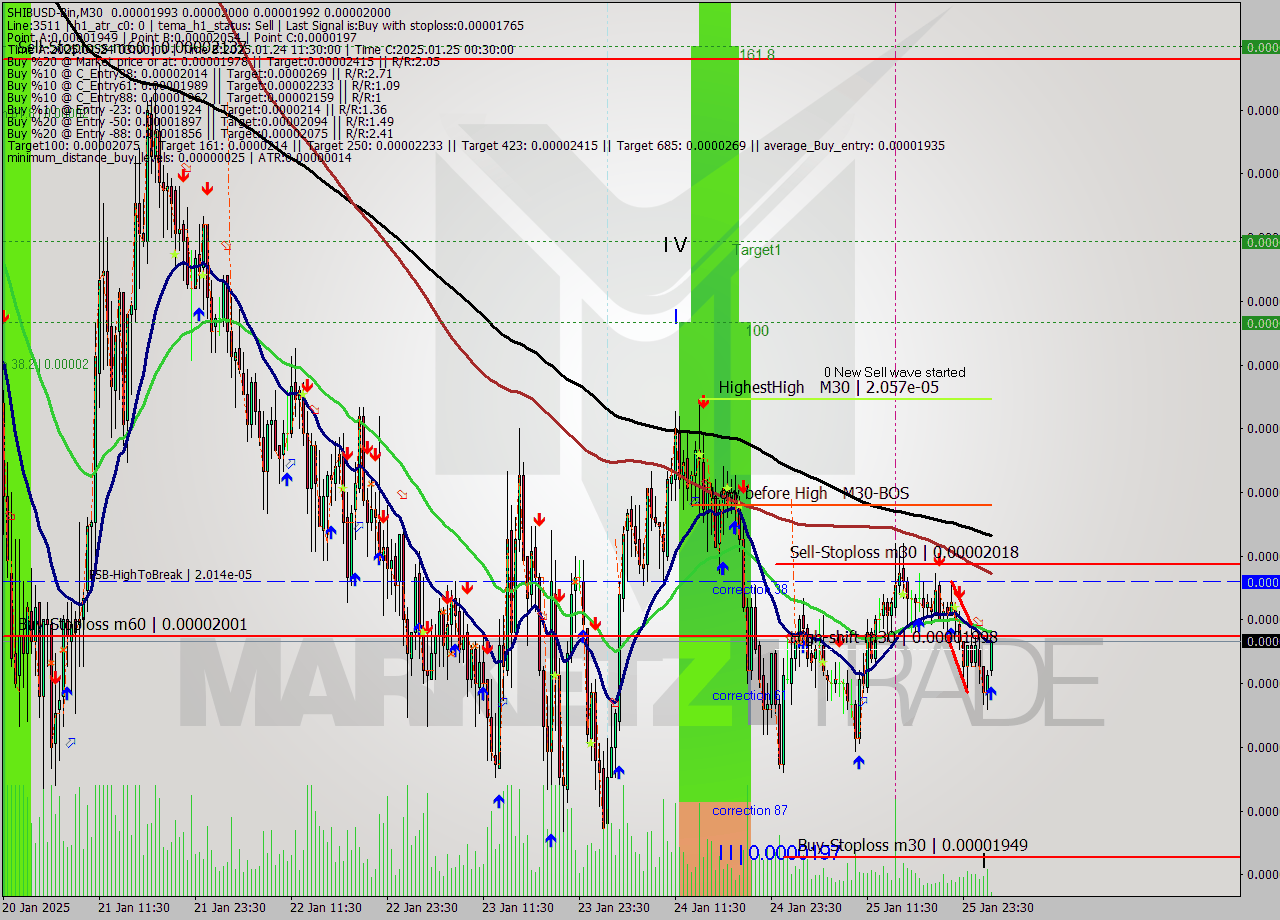
Task: Select the '161.8' Fibonacci level label
Action: tap(757, 54)
